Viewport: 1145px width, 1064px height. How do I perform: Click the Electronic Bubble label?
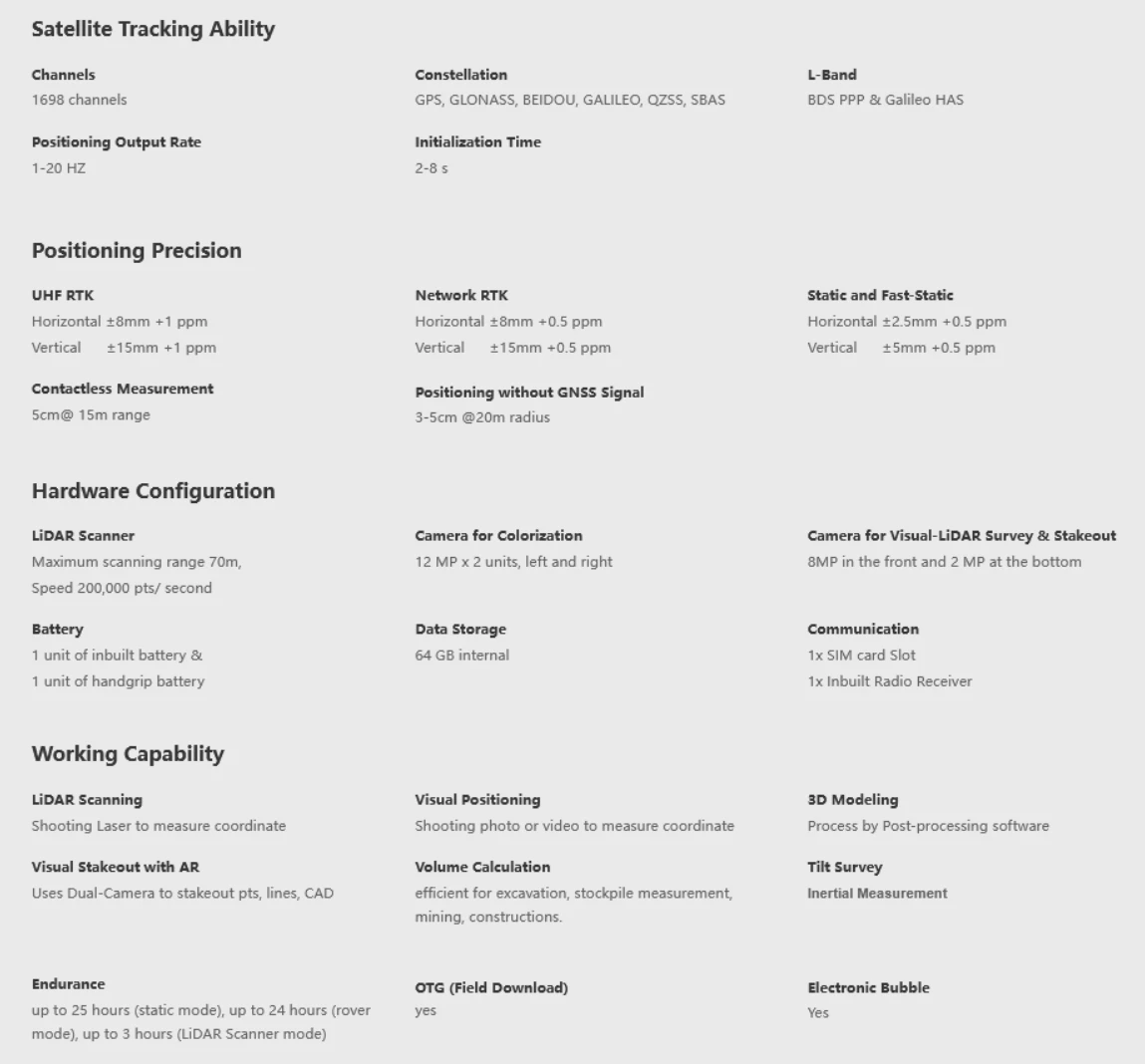pos(868,988)
